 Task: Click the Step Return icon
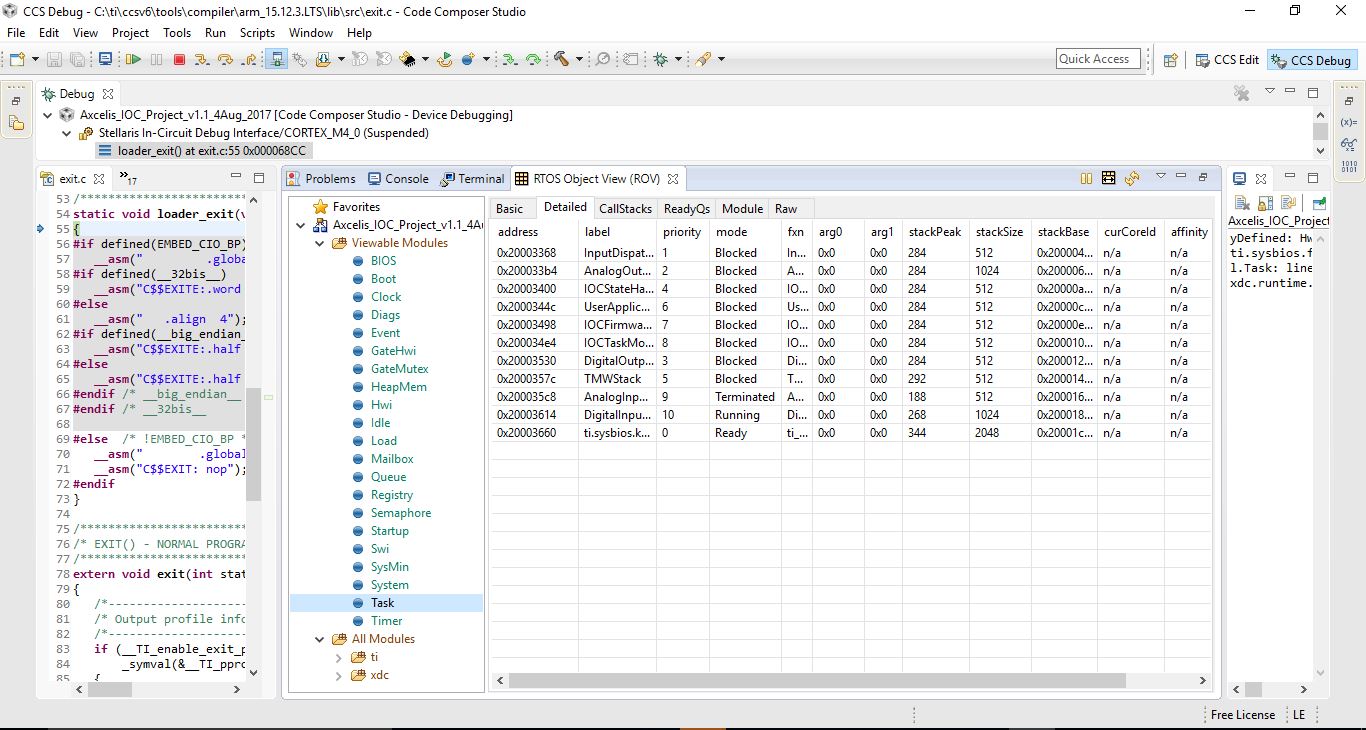pos(250,59)
